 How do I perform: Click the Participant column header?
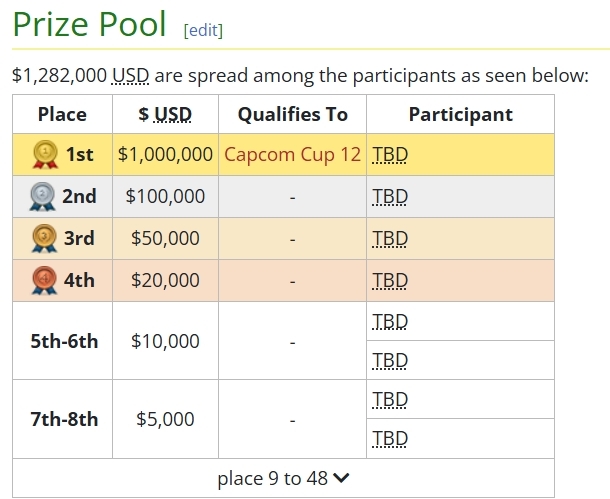pyautogui.click(x=461, y=114)
